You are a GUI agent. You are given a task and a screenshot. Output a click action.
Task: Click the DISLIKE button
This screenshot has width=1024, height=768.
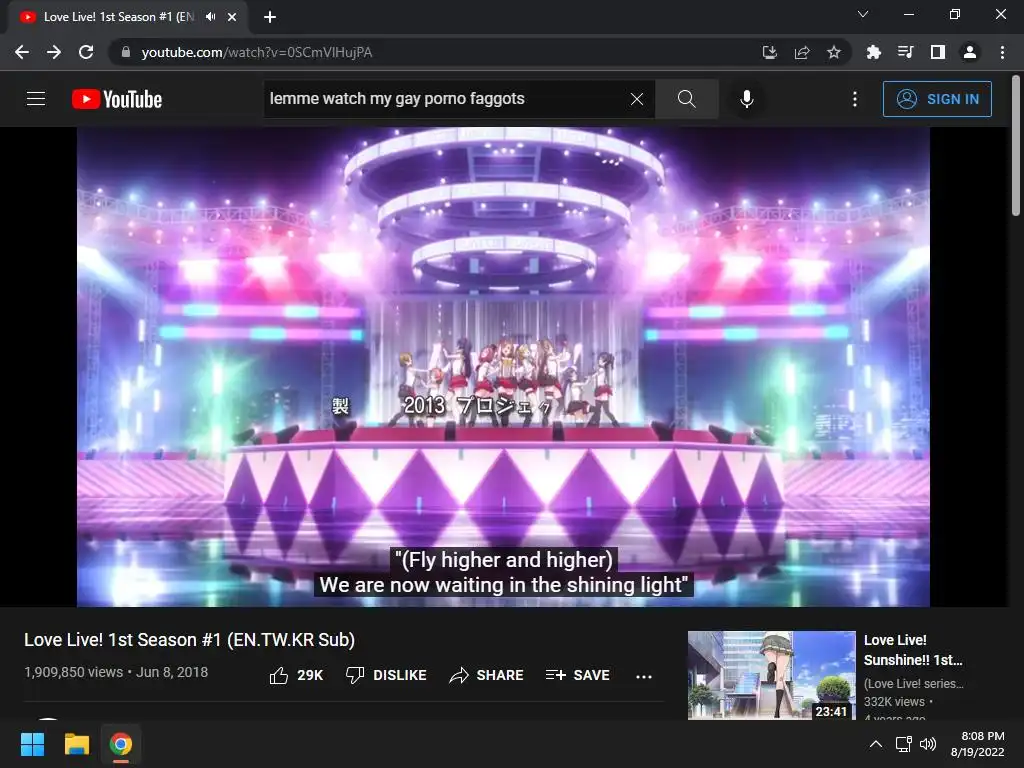click(x=386, y=675)
